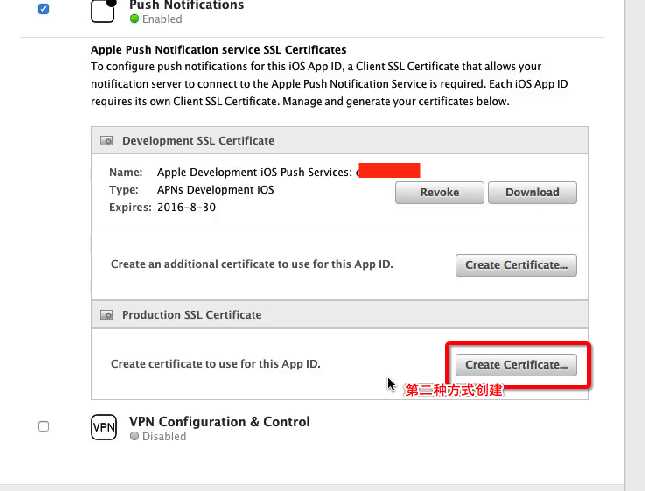Image resolution: width=645 pixels, height=491 pixels.
Task: Click the Push Notifications app icon
Action: point(103,11)
